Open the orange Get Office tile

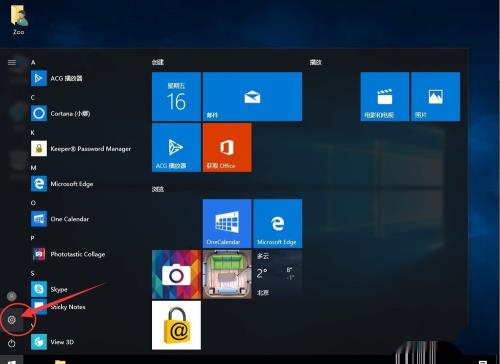click(227, 147)
